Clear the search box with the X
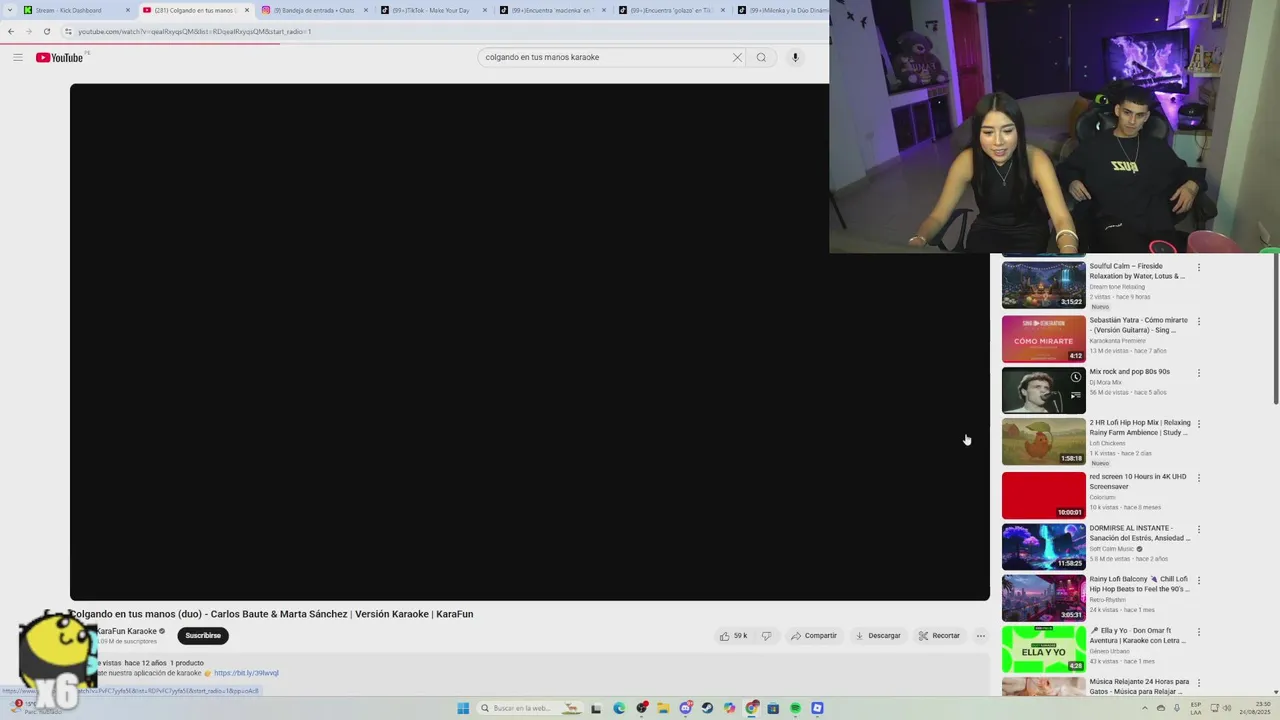This screenshot has height=720, width=1280. click(x=737, y=57)
